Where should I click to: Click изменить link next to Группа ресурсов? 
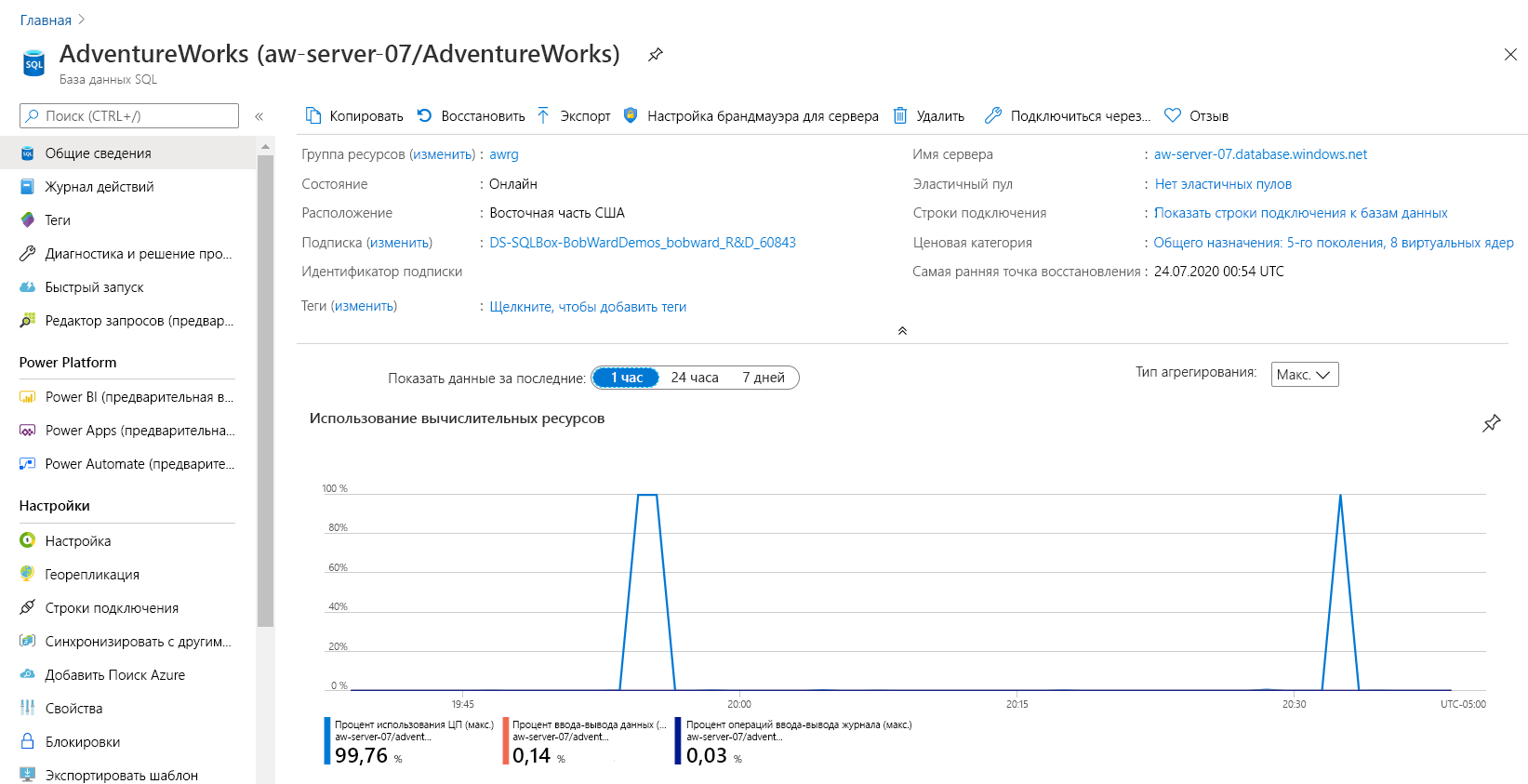tap(443, 154)
